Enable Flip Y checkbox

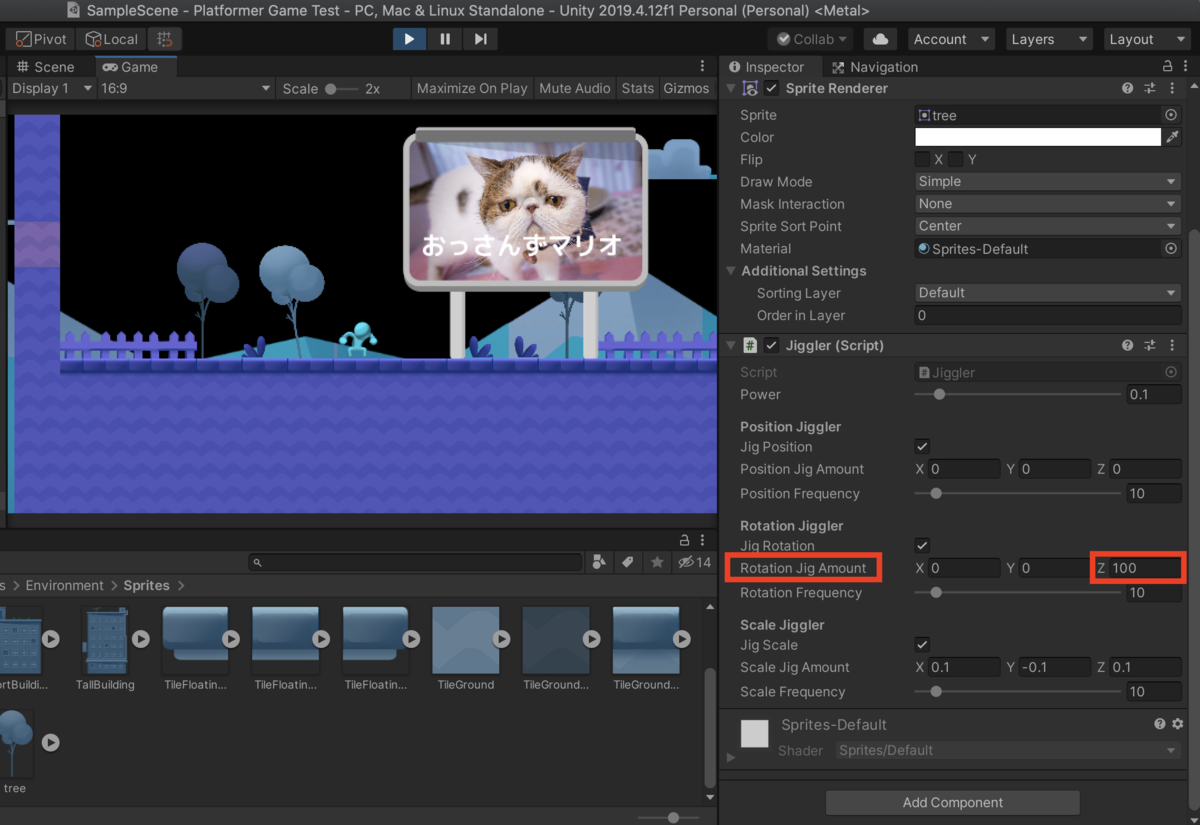[x=956, y=159]
